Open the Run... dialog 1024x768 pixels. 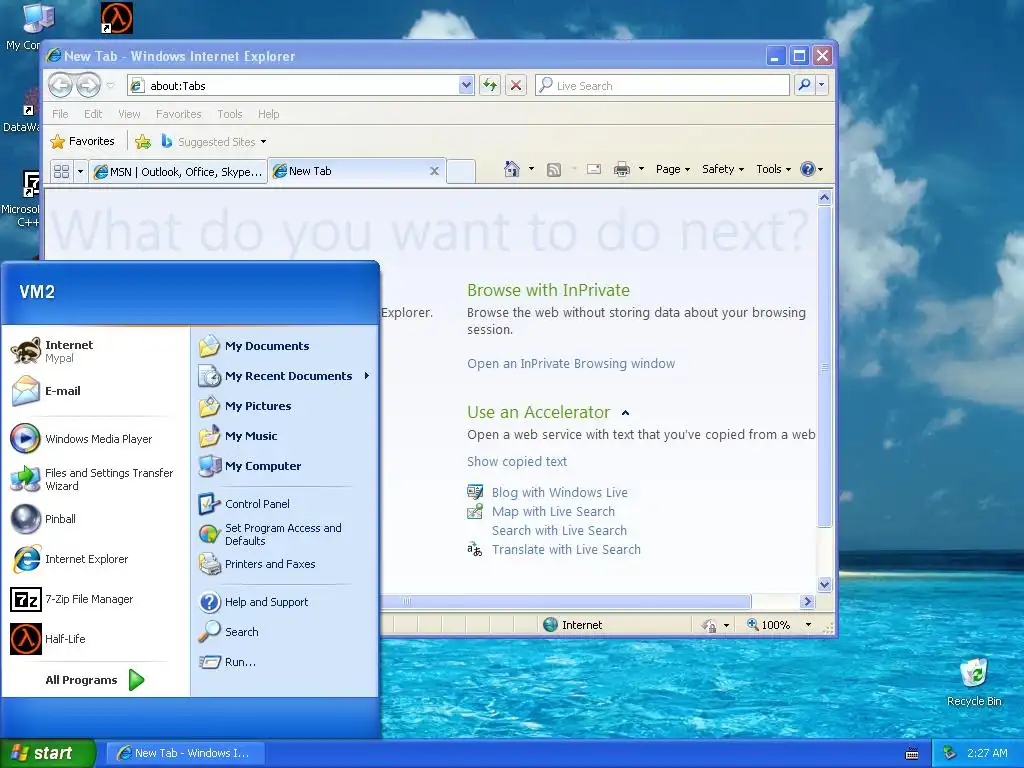click(285, 662)
